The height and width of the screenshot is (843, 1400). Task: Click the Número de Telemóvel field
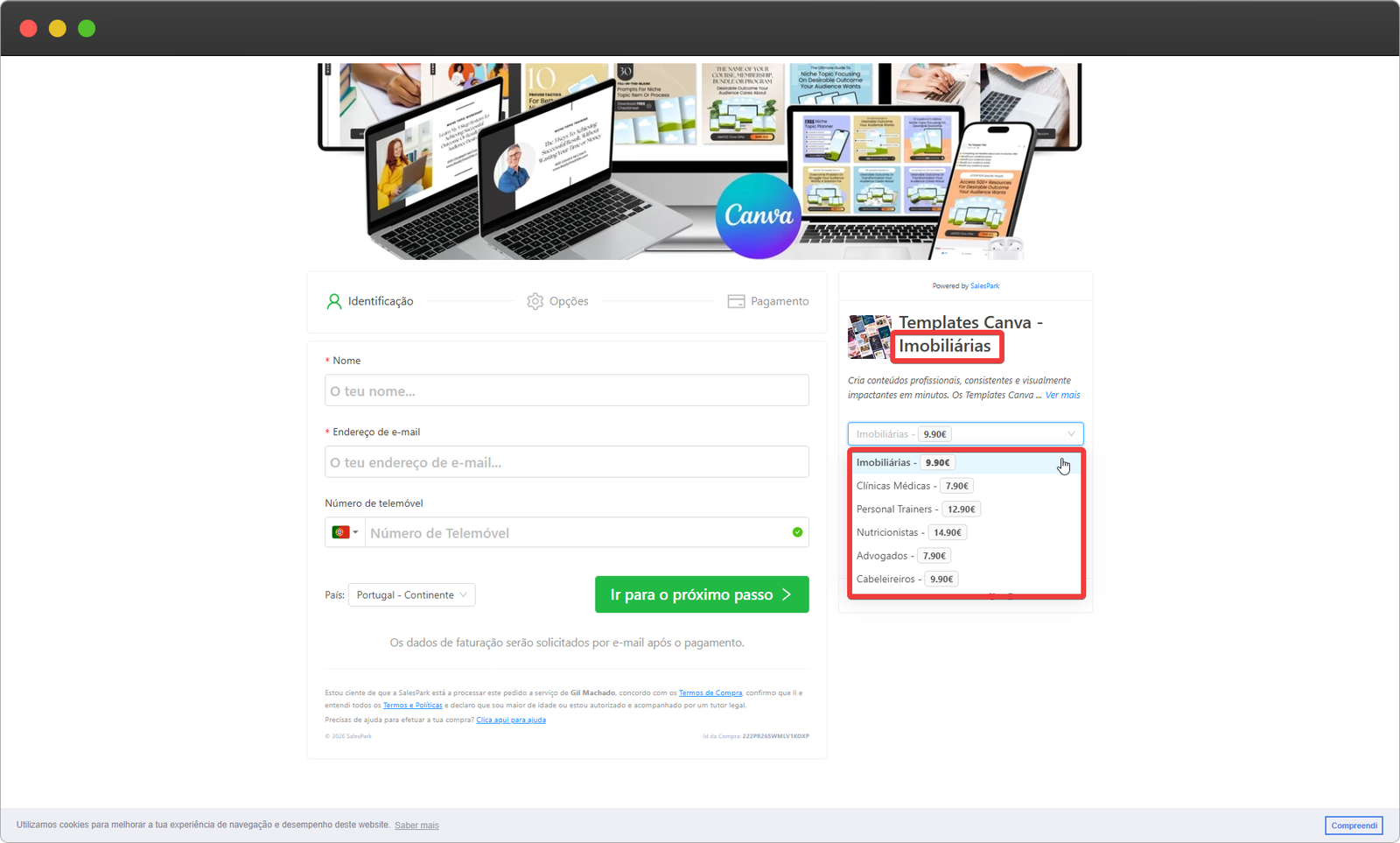click(x=577, y=533)
